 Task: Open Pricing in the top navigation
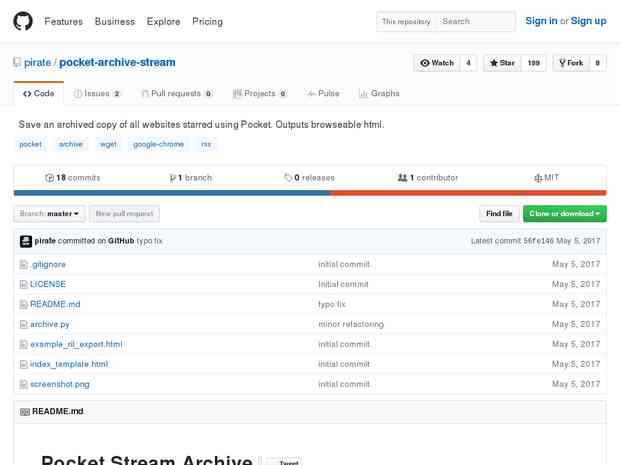point(207,22)
